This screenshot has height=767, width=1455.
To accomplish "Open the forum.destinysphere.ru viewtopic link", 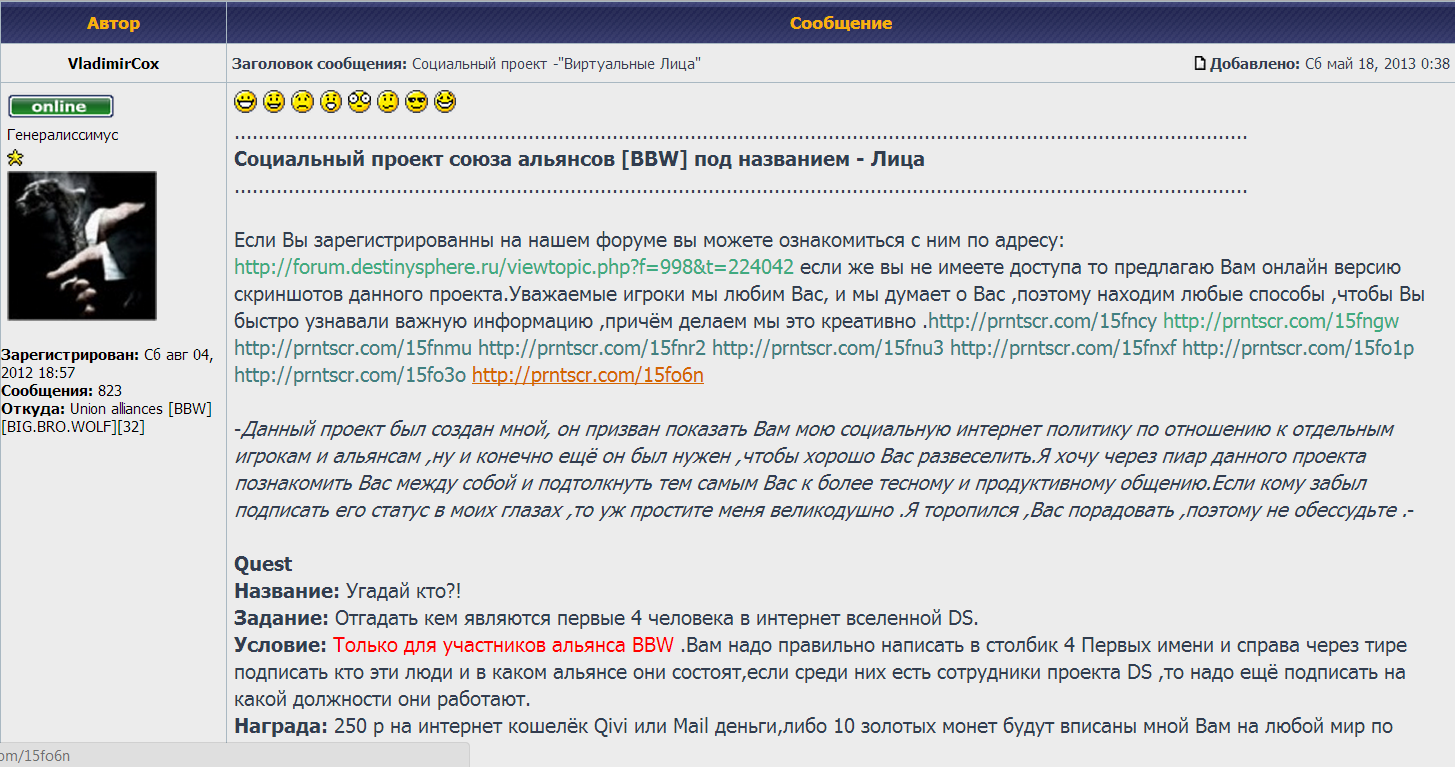I will [514, 267].
